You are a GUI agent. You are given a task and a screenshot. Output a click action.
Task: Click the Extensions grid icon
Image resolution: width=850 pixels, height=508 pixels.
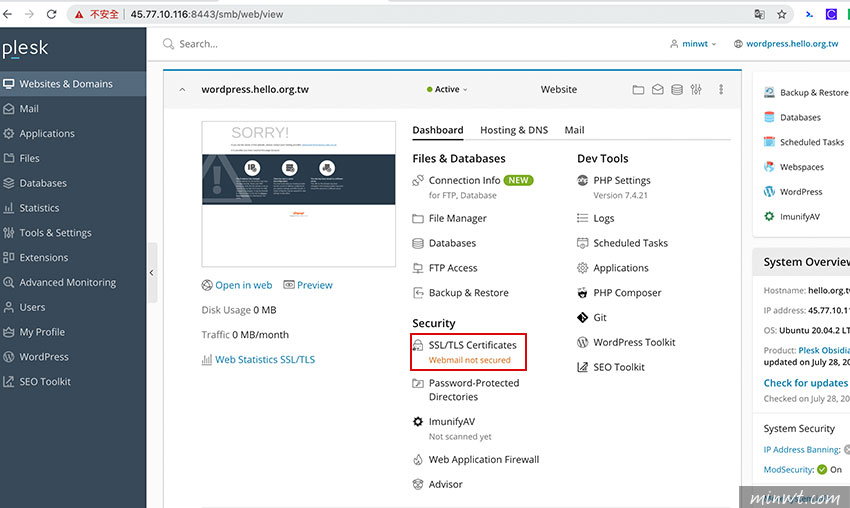pos(9,258)
